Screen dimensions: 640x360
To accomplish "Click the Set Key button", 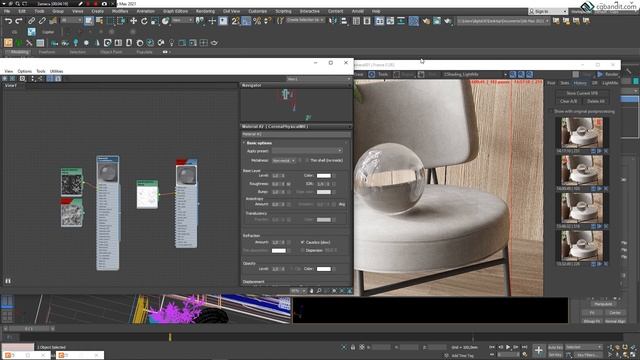I will pos(555,355).
